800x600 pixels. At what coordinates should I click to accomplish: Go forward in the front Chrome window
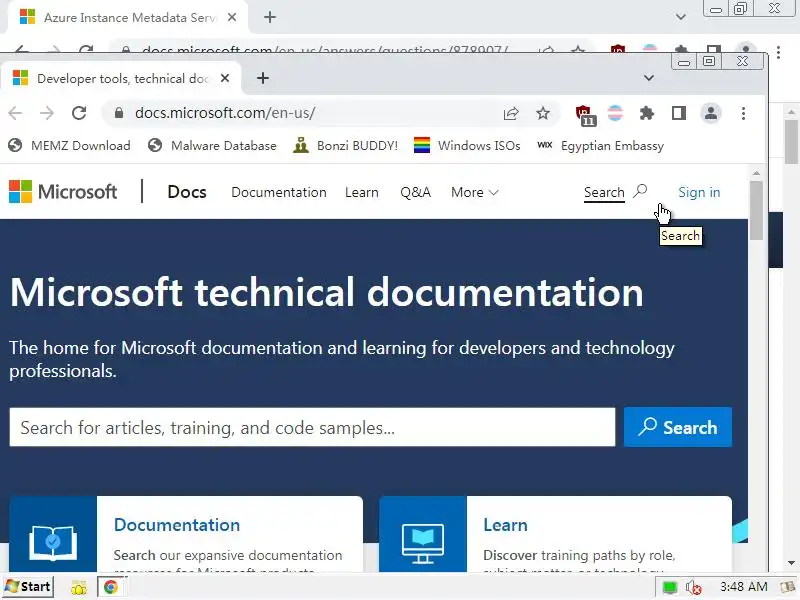(47, 113)
